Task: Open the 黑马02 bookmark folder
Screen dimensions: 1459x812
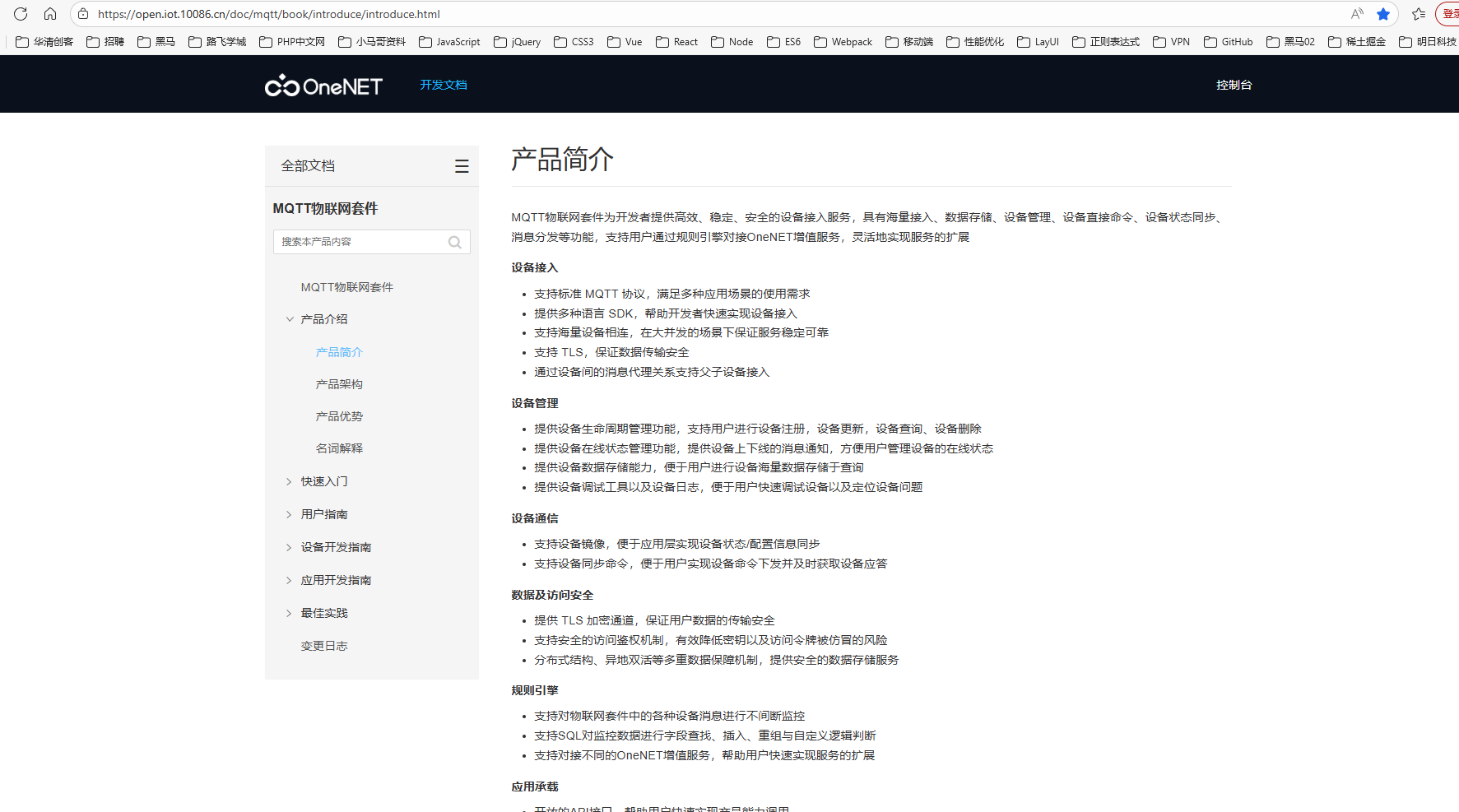Action: tap(1290, 42)
